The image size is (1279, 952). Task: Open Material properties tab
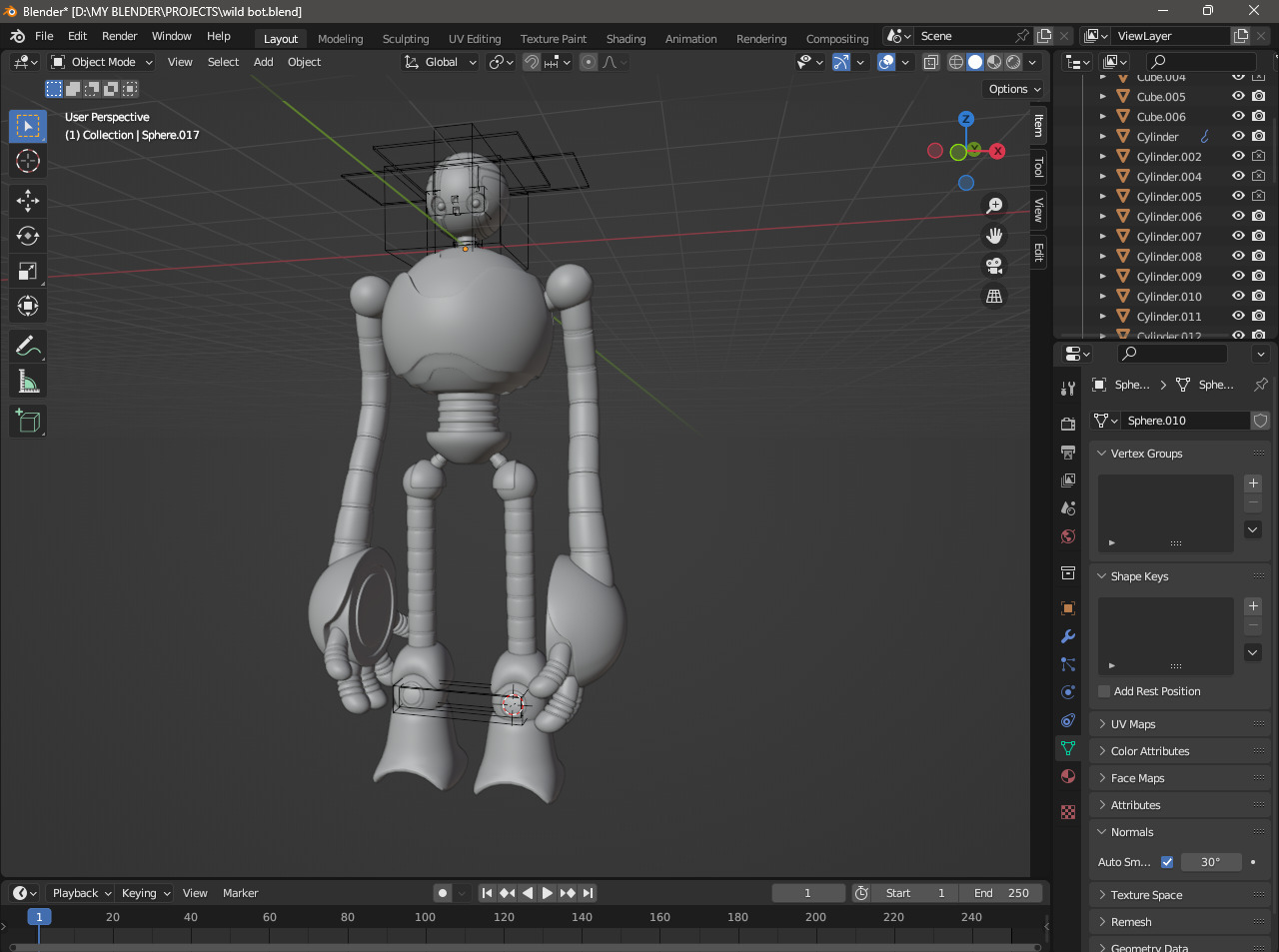[1068, 775]
